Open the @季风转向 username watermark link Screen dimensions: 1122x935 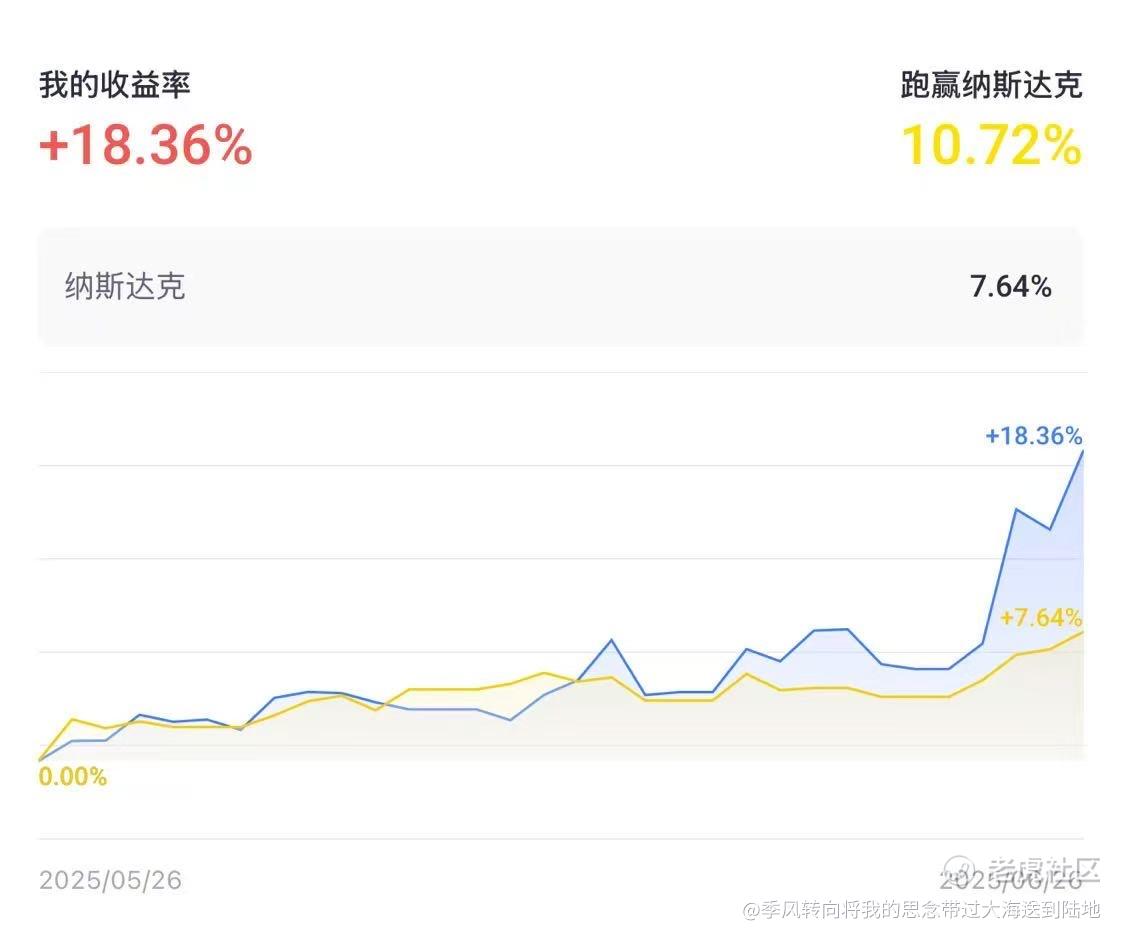922,910
